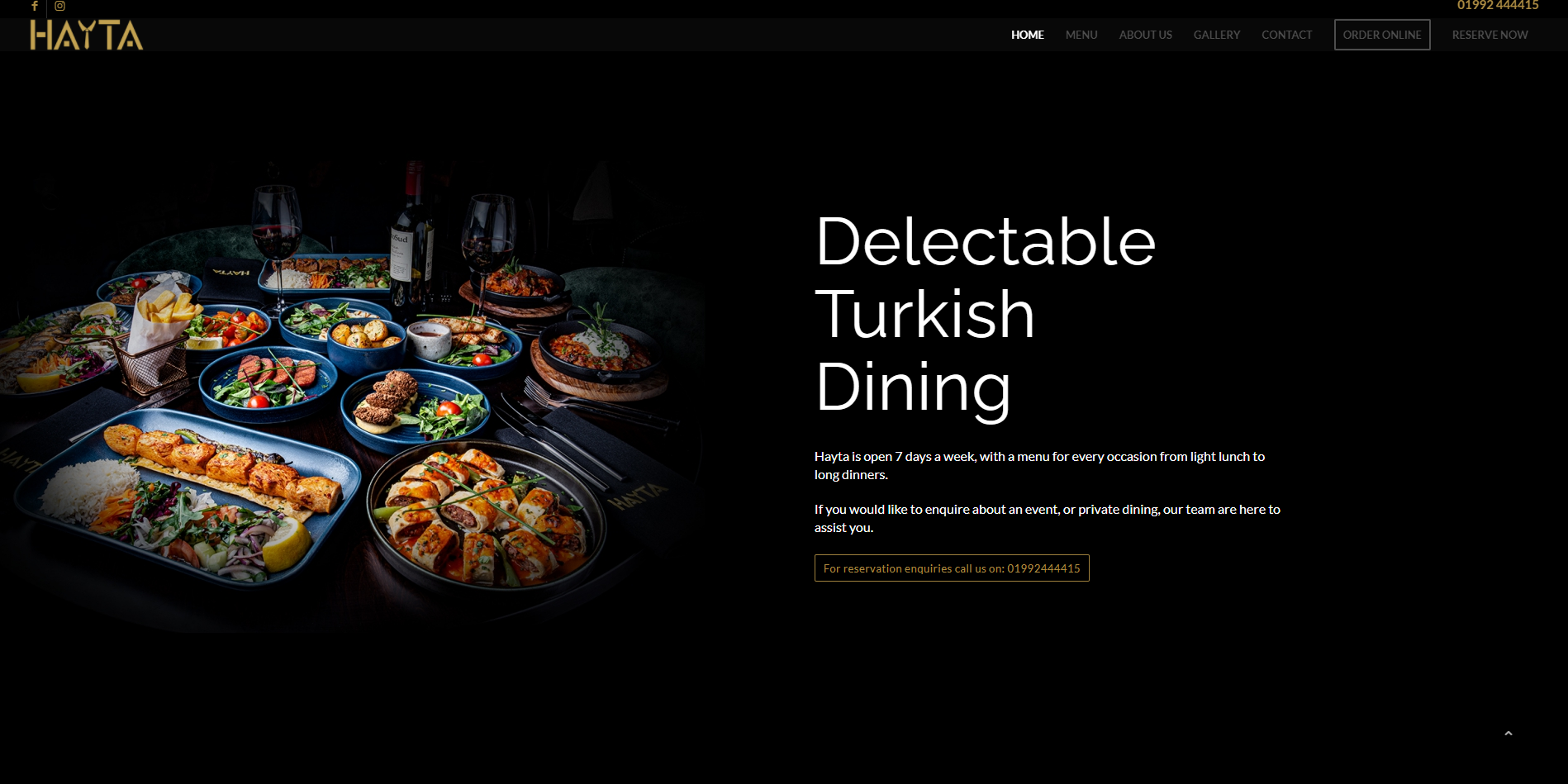Open the Gallery page
Image resolution: width=1568 pixels, height=784 pixels.
coord(1216,35)
